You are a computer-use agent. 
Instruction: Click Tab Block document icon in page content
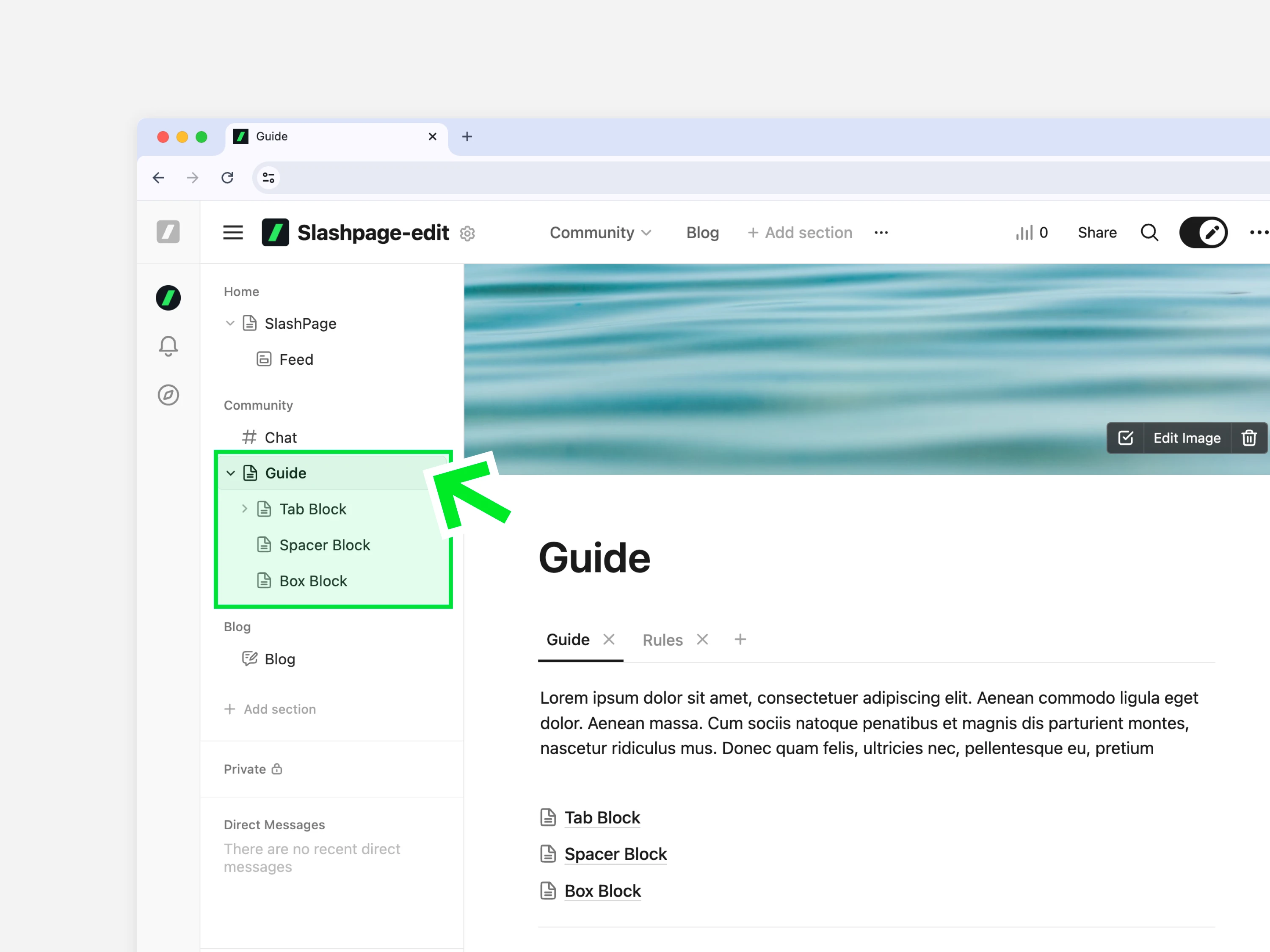[x=548, y=817]
